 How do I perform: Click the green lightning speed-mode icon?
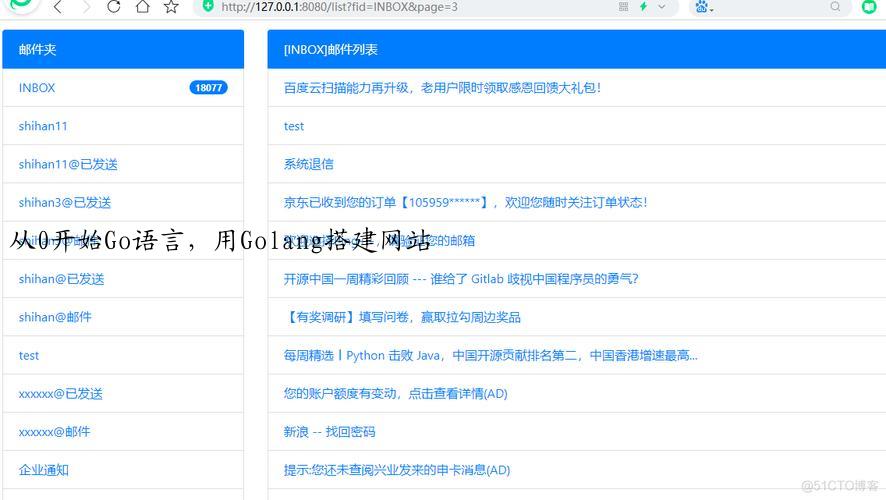(643, 7)
